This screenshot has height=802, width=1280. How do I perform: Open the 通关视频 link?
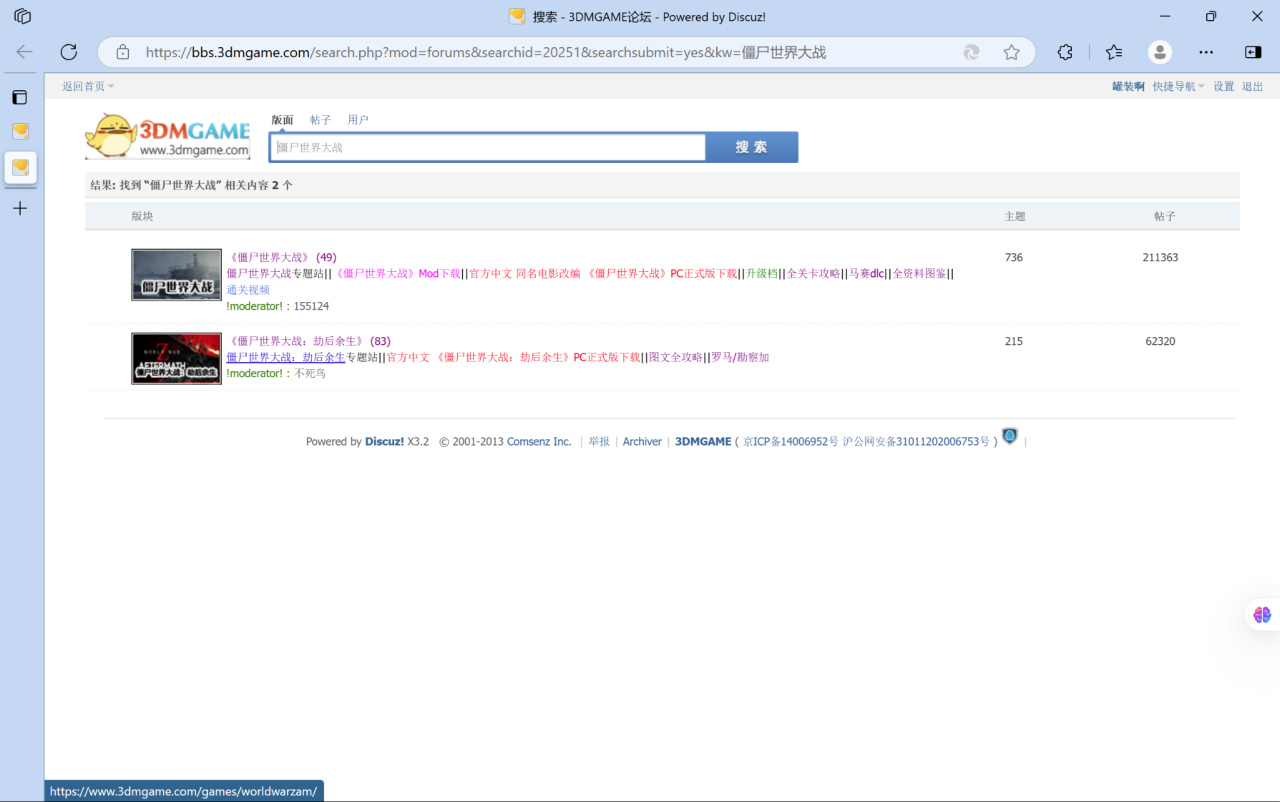pyautogui.click(x=248, y=290)
